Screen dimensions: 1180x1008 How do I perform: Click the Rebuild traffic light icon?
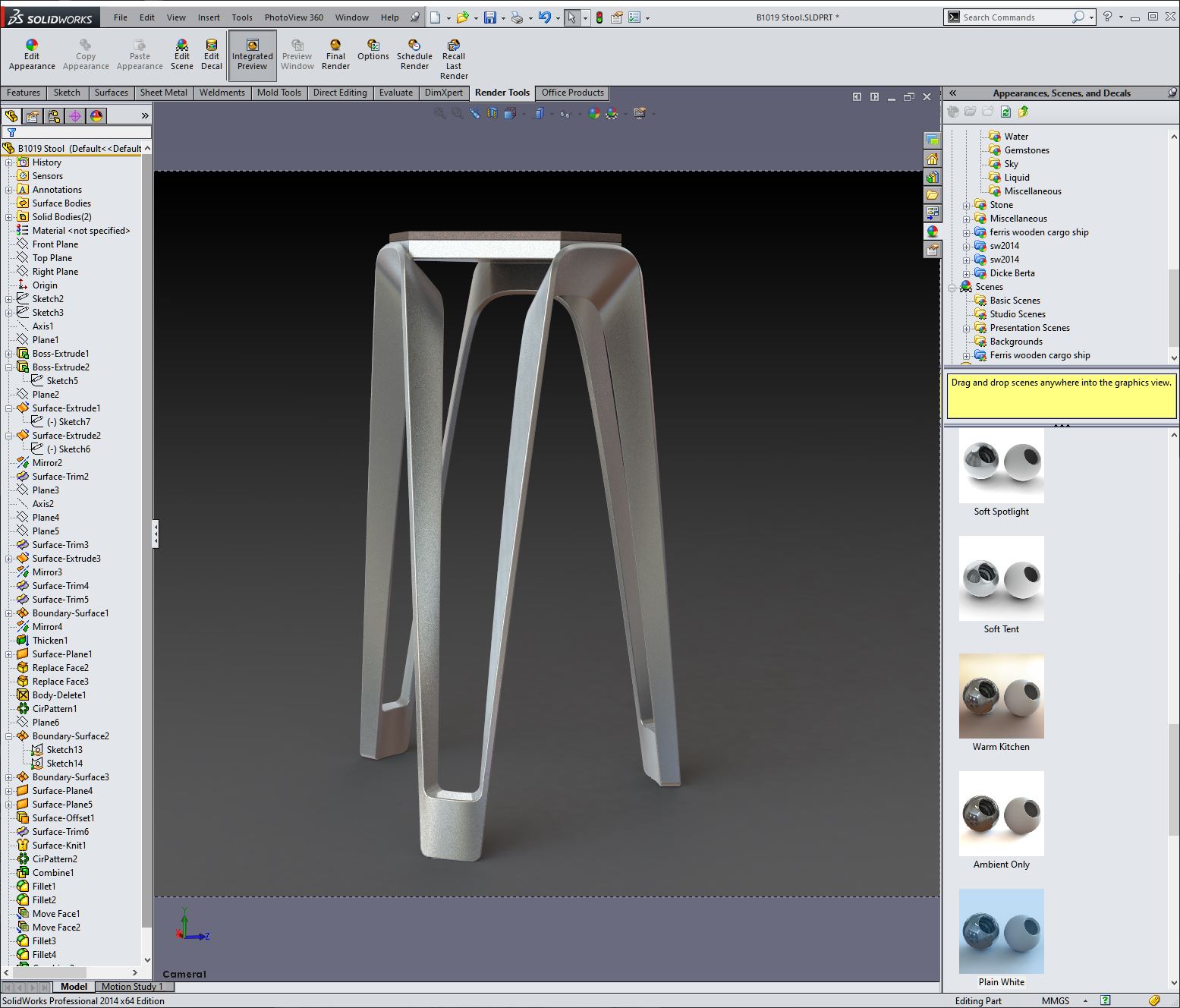click(599, 17)
